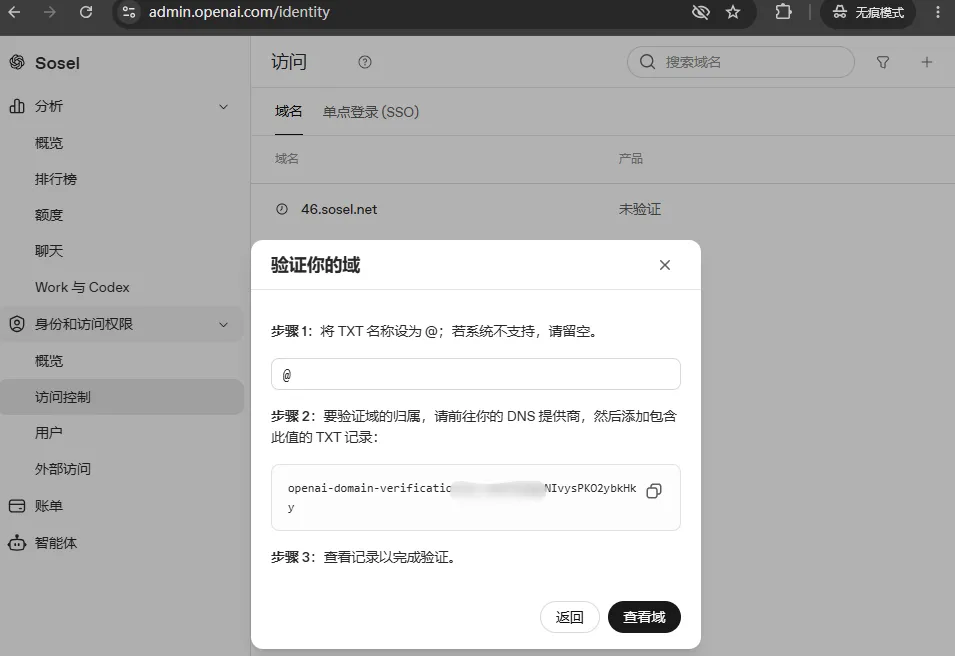Screen dimensions: 955x656
Task: Collapse the 分析 section chevron
Action: pos(224,107)
